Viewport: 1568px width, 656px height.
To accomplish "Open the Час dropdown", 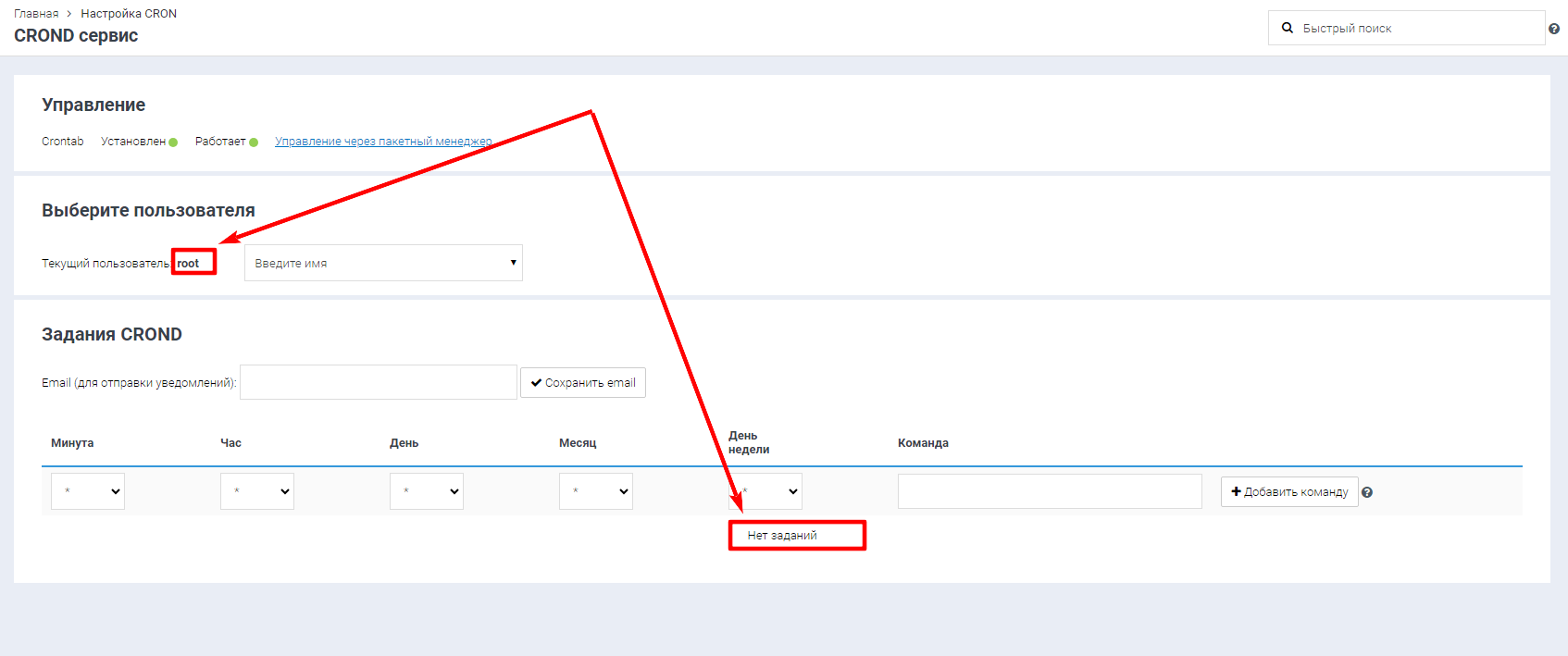I will tap(257, 491).
